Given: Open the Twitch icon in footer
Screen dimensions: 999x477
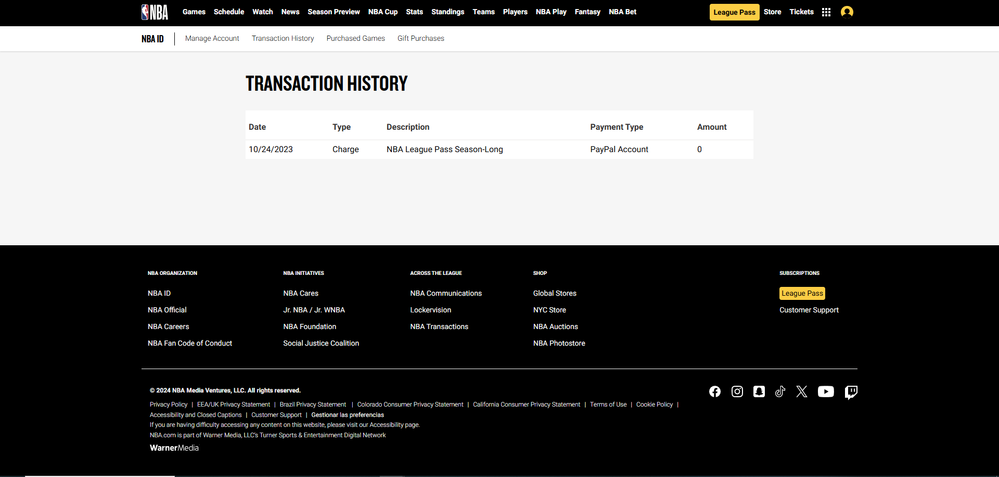Looking at the screenshot, I should [851, 392].
